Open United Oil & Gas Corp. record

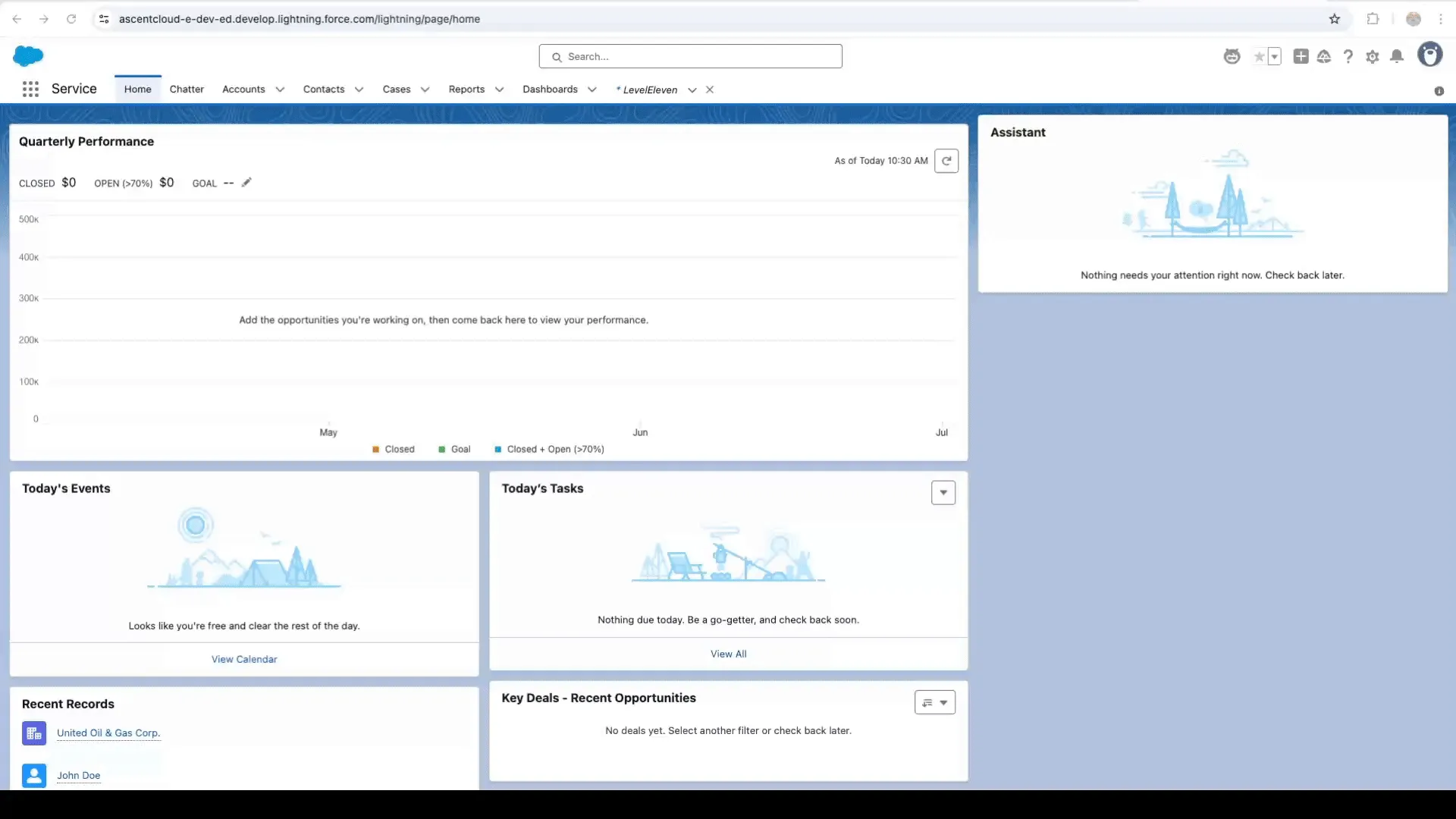coord(108,733)
